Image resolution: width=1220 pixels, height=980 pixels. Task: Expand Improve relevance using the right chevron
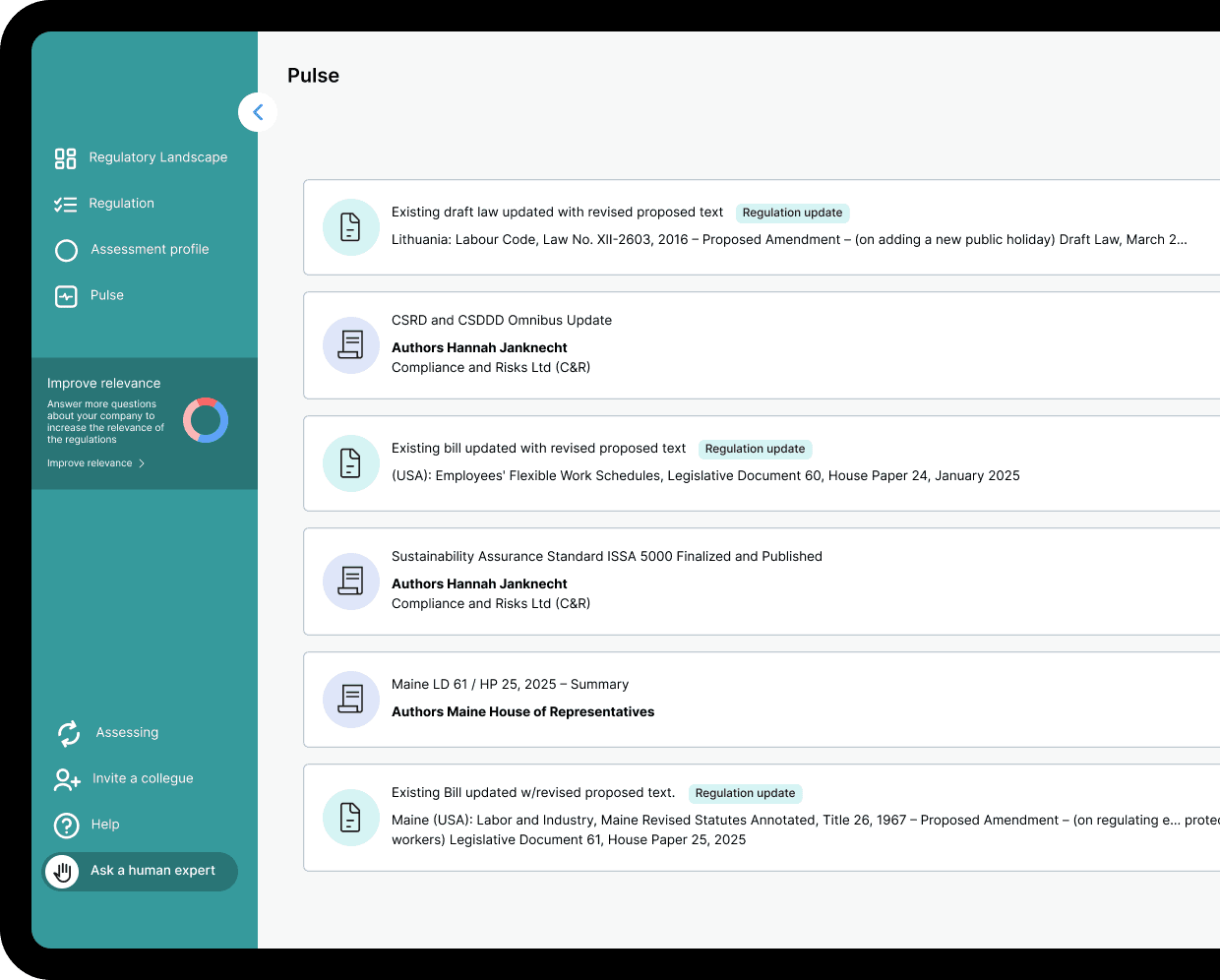pyautogui.click(x=142, y=463)
